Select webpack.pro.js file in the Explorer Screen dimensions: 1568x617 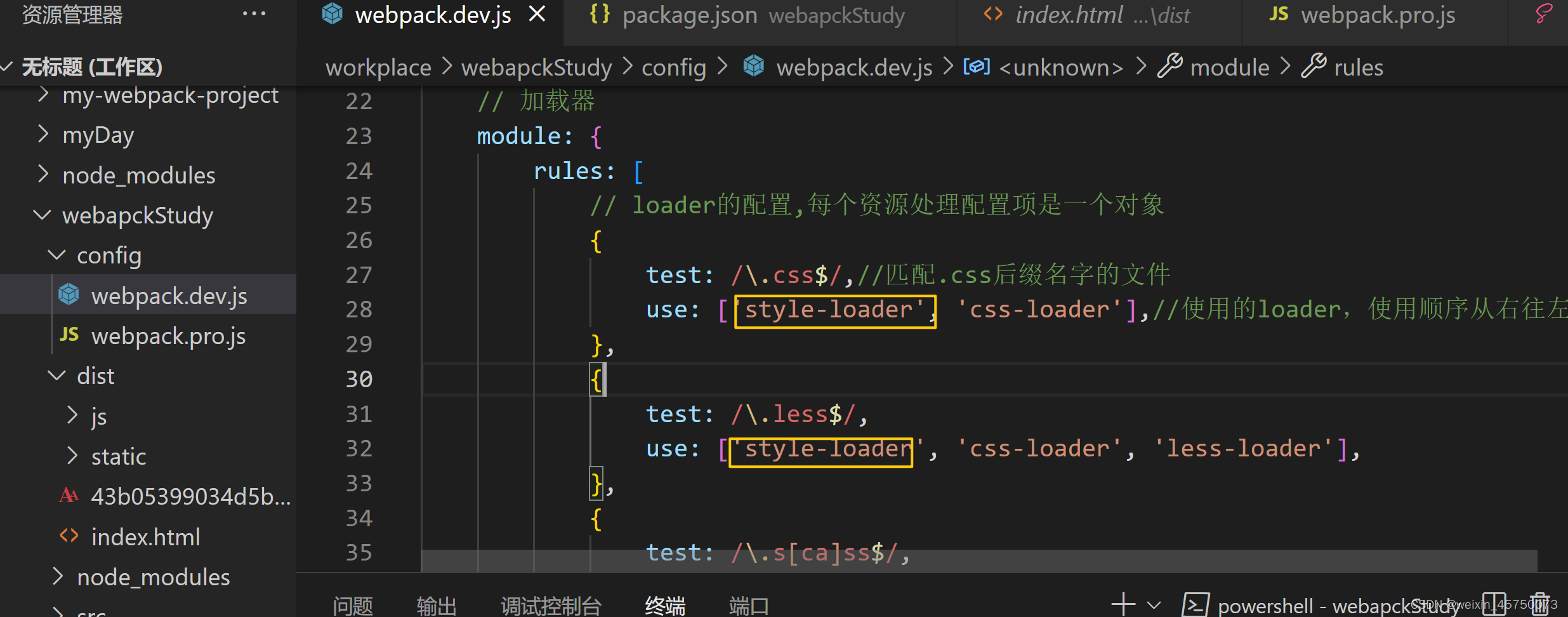(168, 335)
